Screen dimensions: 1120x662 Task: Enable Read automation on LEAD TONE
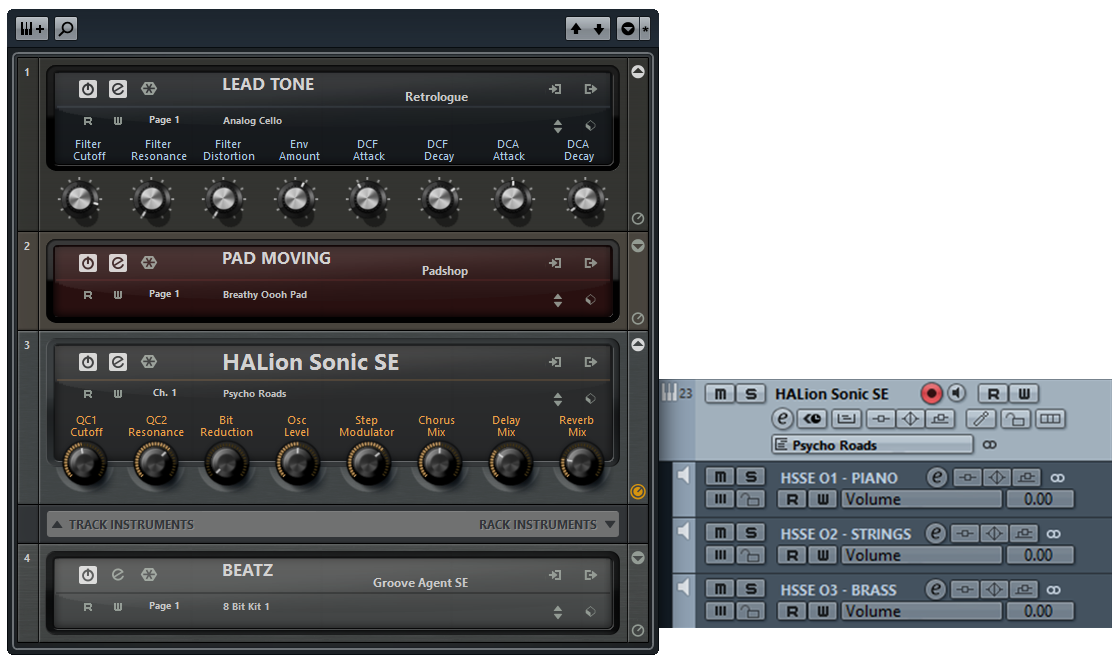88,121
